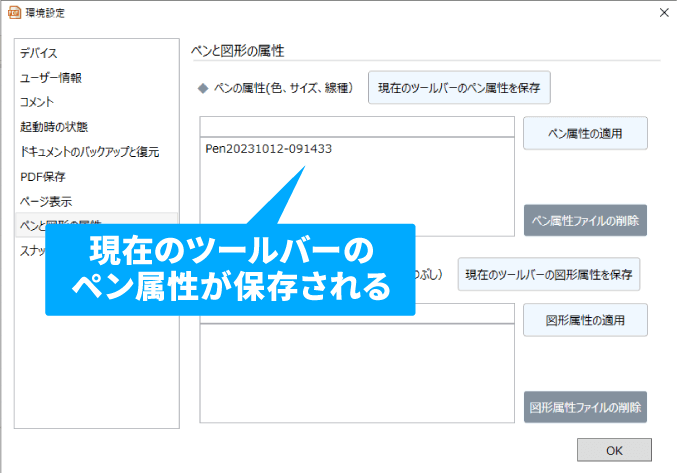Select ドキュメントのバックアップと復元 in the list

pyautogui.click(x=90, y=152)
